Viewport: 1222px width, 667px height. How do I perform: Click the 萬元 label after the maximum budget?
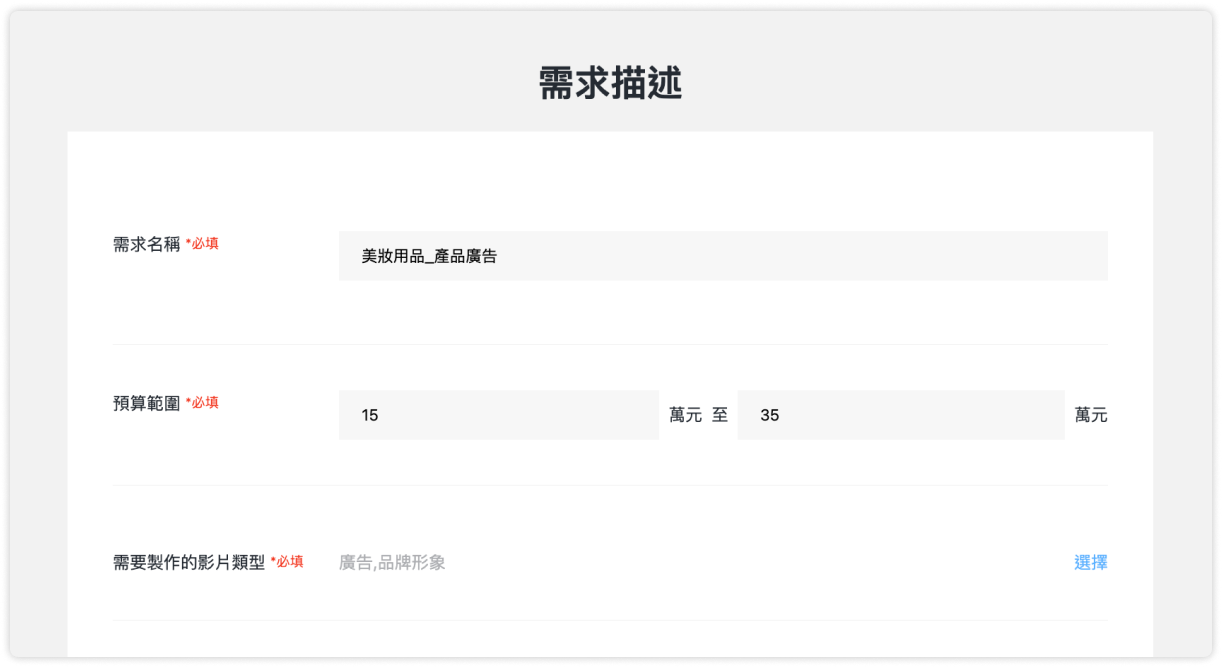(1092, 415)
